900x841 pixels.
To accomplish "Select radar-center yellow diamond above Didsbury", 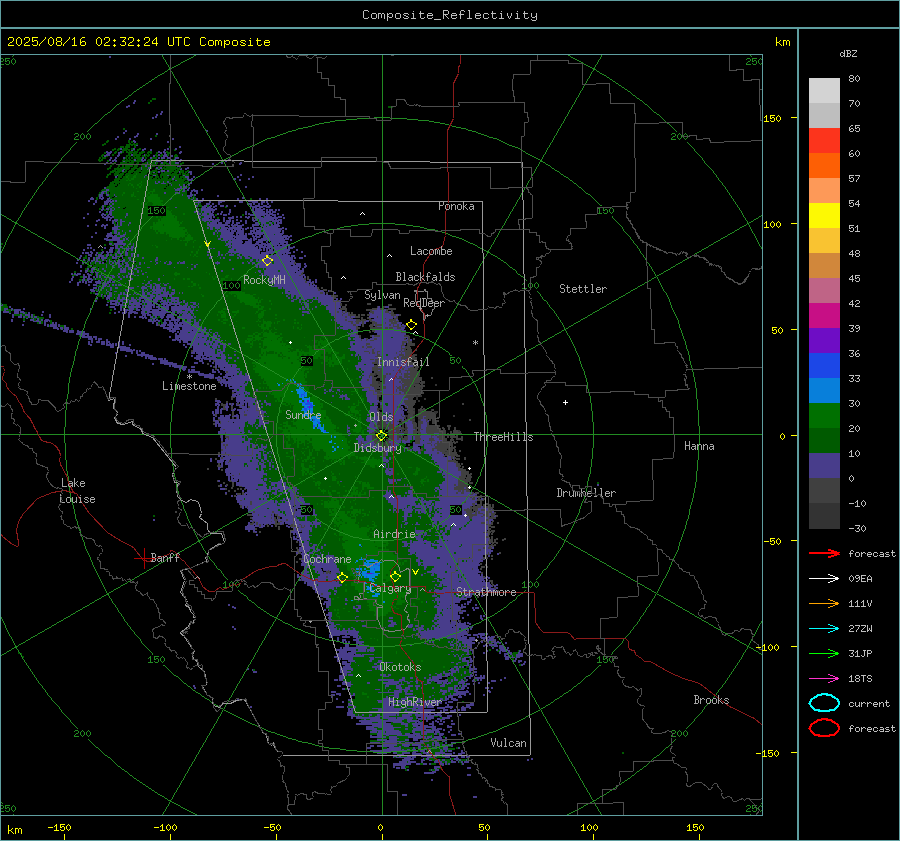I will coord(381,435).
